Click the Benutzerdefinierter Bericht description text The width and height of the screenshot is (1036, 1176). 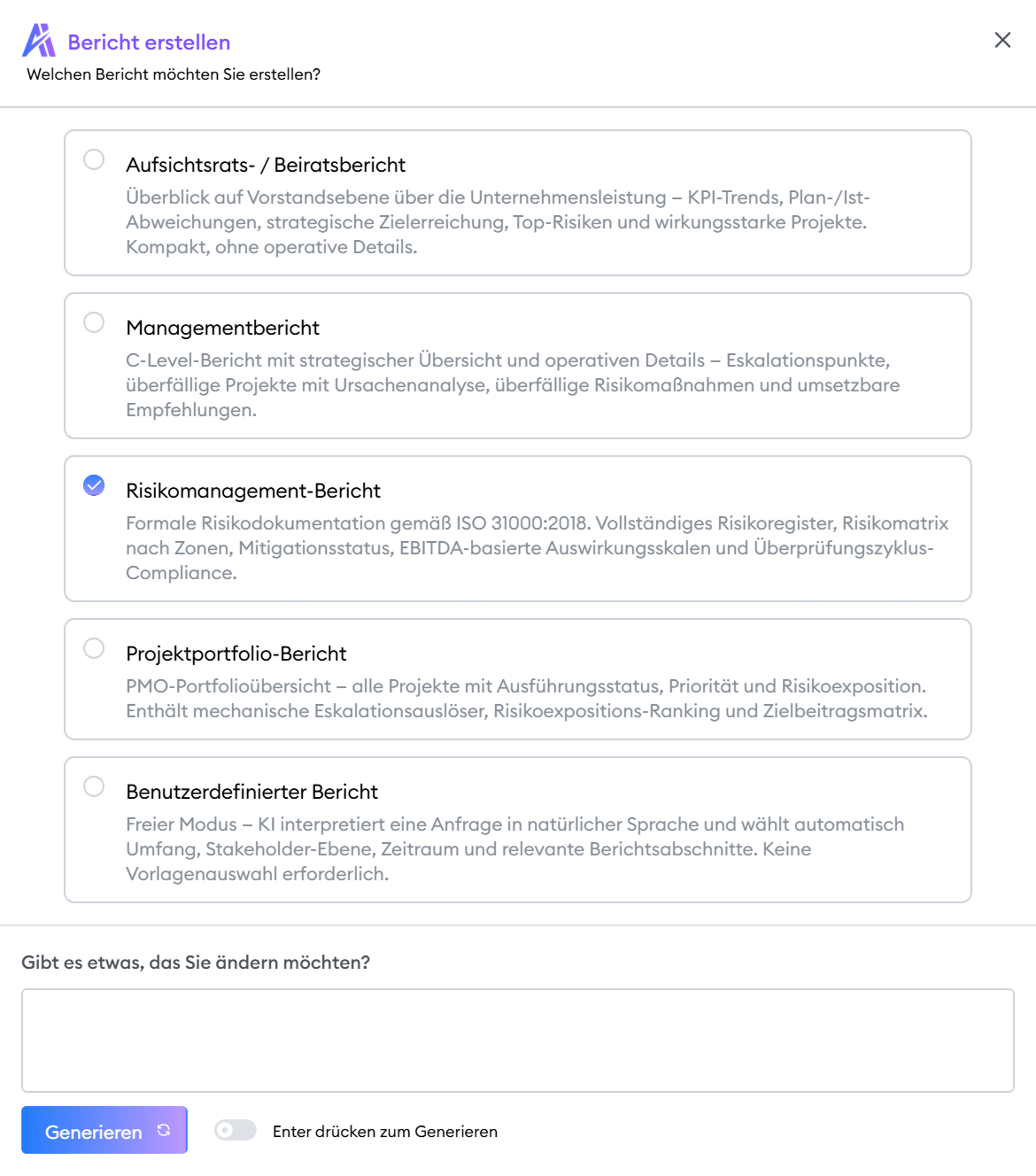(x=515, y=849)
